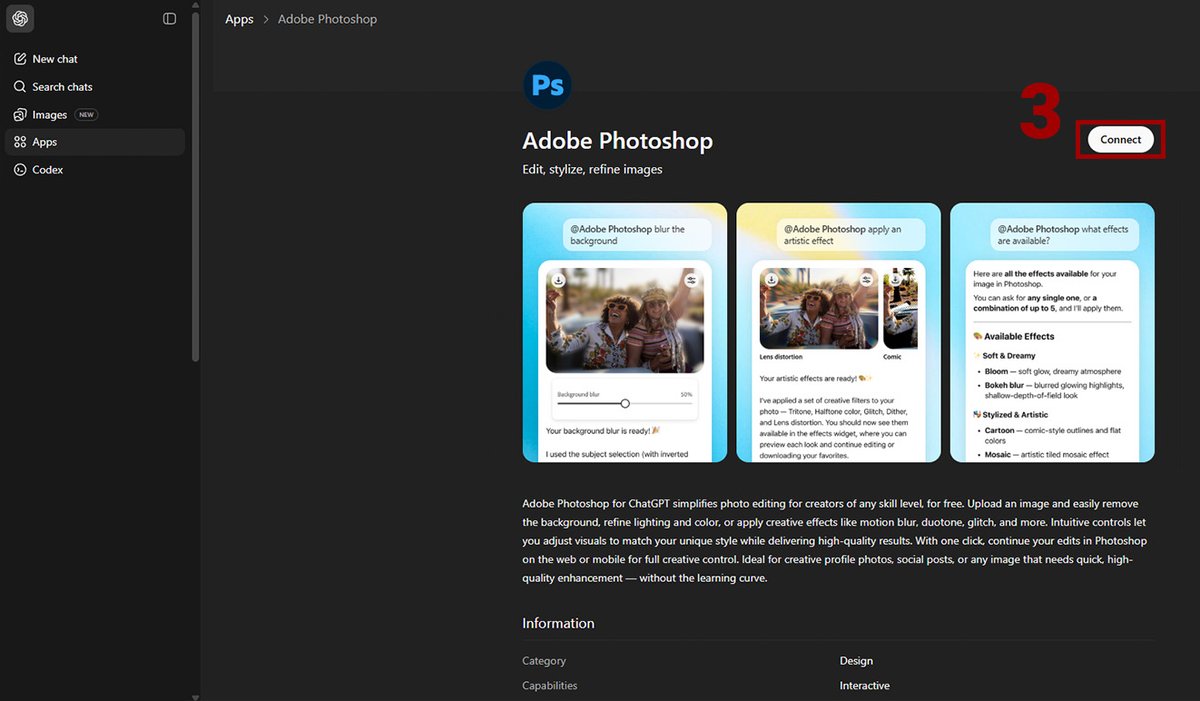Open Search chats in sidebar

(95, 87)
